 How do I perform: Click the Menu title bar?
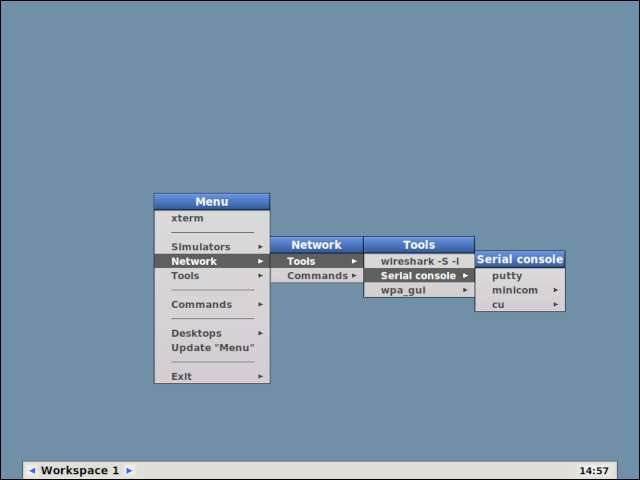pos(212,202)
